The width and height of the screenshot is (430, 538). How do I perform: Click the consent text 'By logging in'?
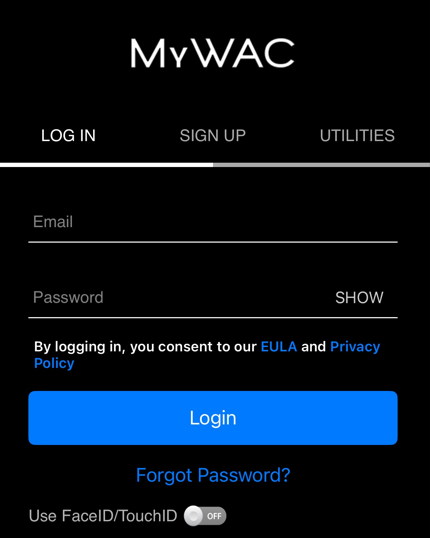tap(78, 347)
